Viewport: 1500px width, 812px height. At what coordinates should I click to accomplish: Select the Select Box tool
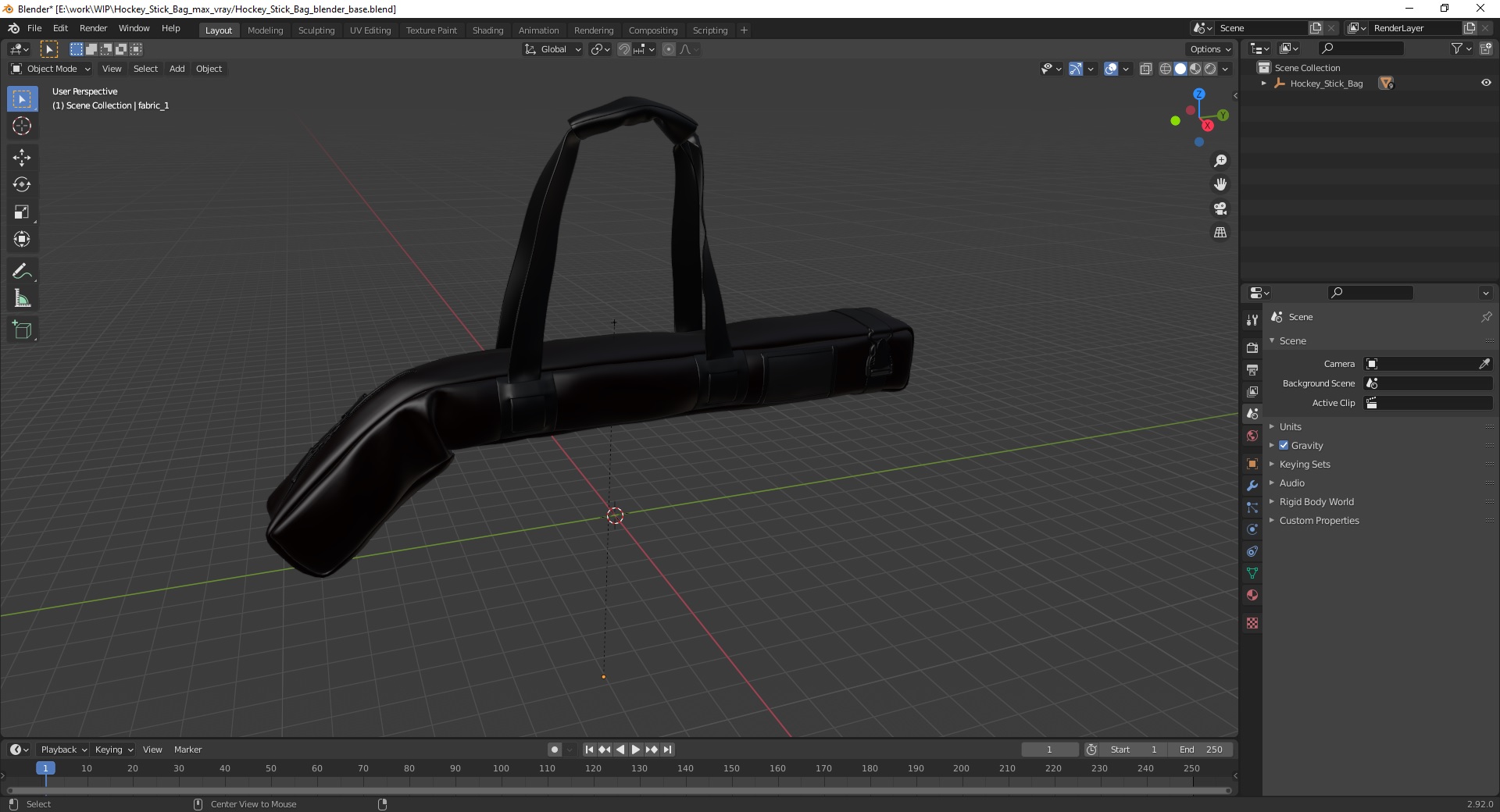click(x=22, y=99)
